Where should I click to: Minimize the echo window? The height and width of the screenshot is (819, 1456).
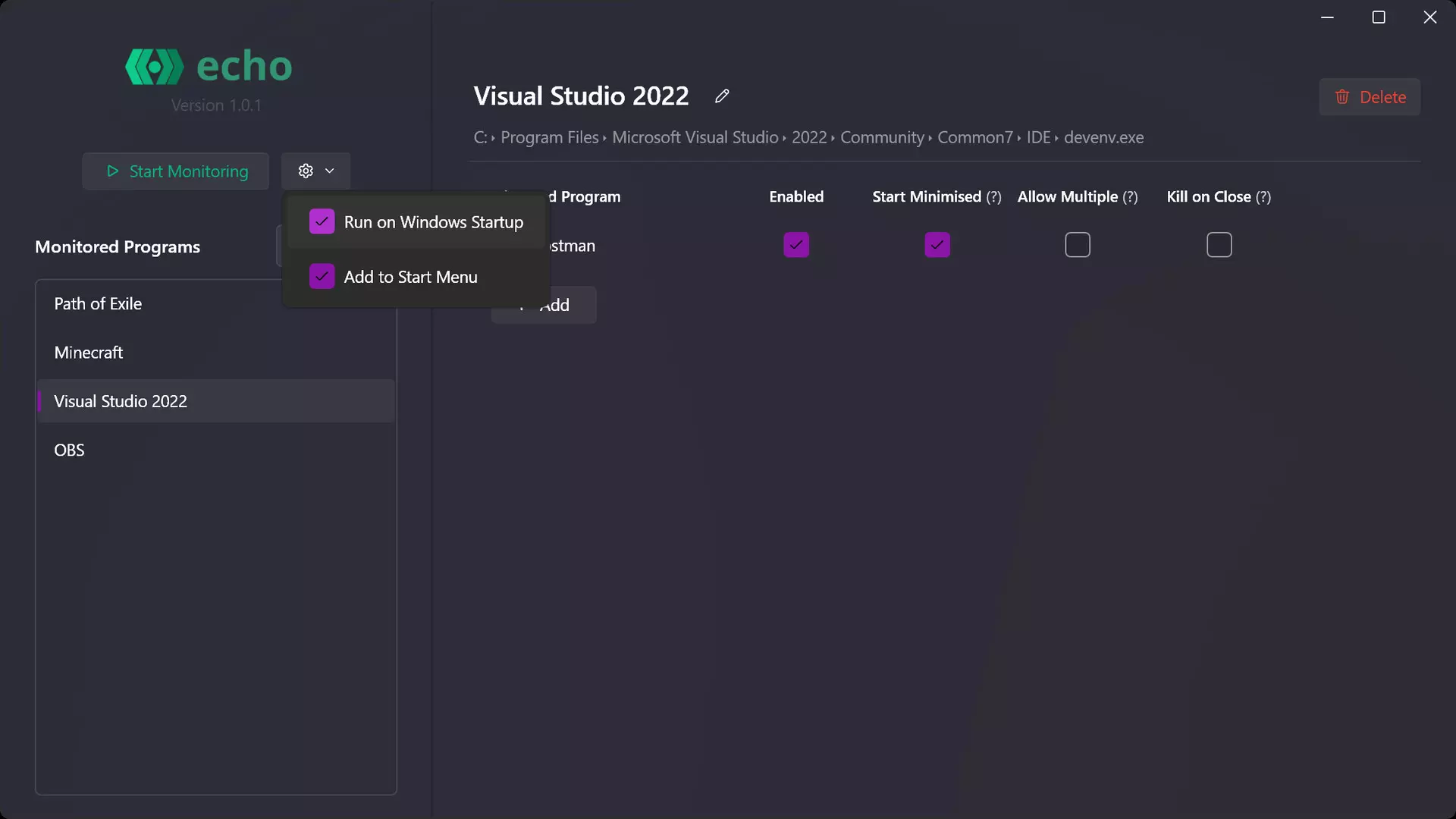pos(1327,17)
